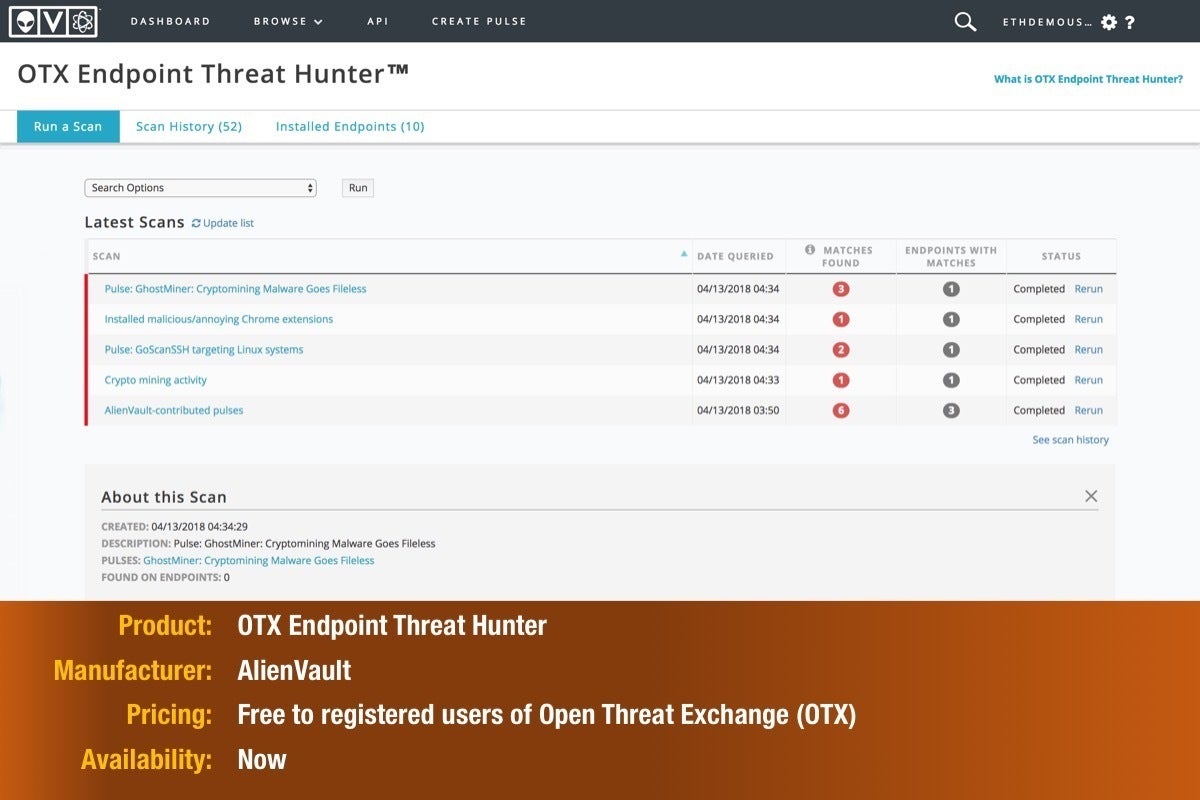Rerun the Crypto mining activity scan
Screen dimensions: 1200x800
(1088, 380)
